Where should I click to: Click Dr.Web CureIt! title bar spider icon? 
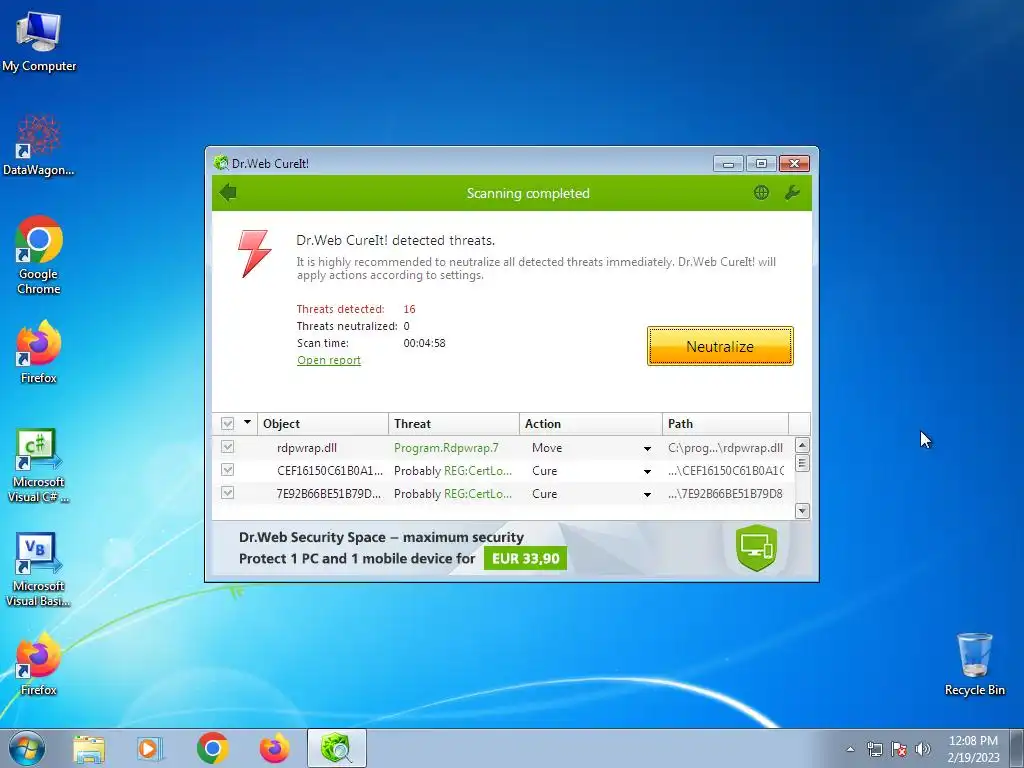click(x=221, y=163)
